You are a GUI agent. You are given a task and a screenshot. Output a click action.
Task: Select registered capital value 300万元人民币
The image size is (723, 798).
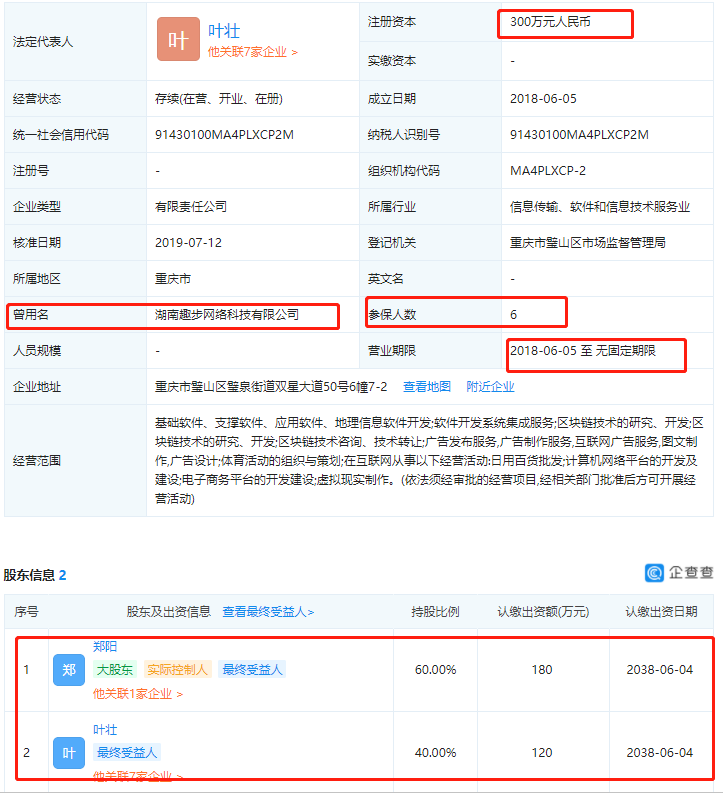[550, 22]
